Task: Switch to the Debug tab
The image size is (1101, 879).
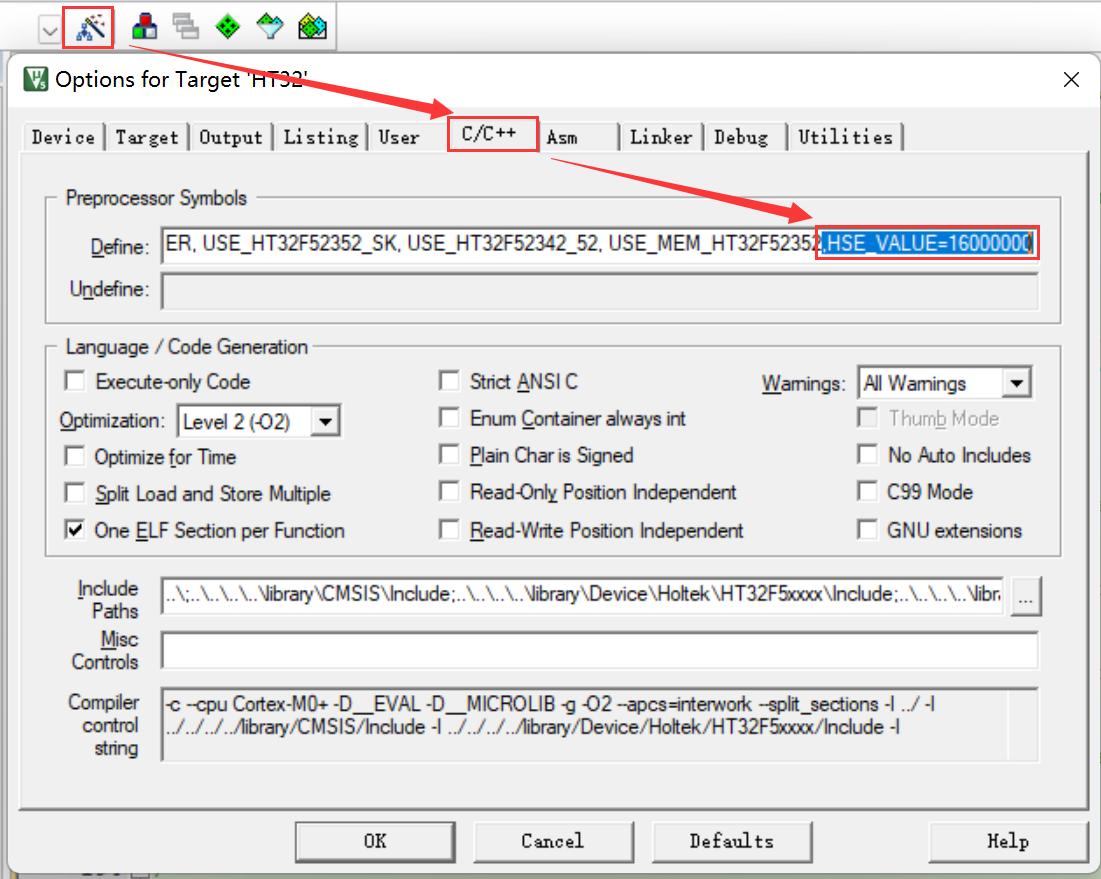Action: point(741,138)
